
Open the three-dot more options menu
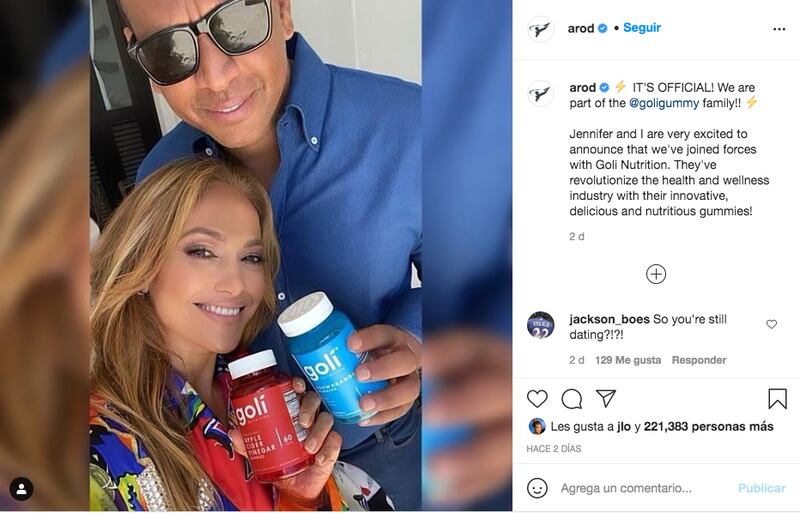point(779,29)
